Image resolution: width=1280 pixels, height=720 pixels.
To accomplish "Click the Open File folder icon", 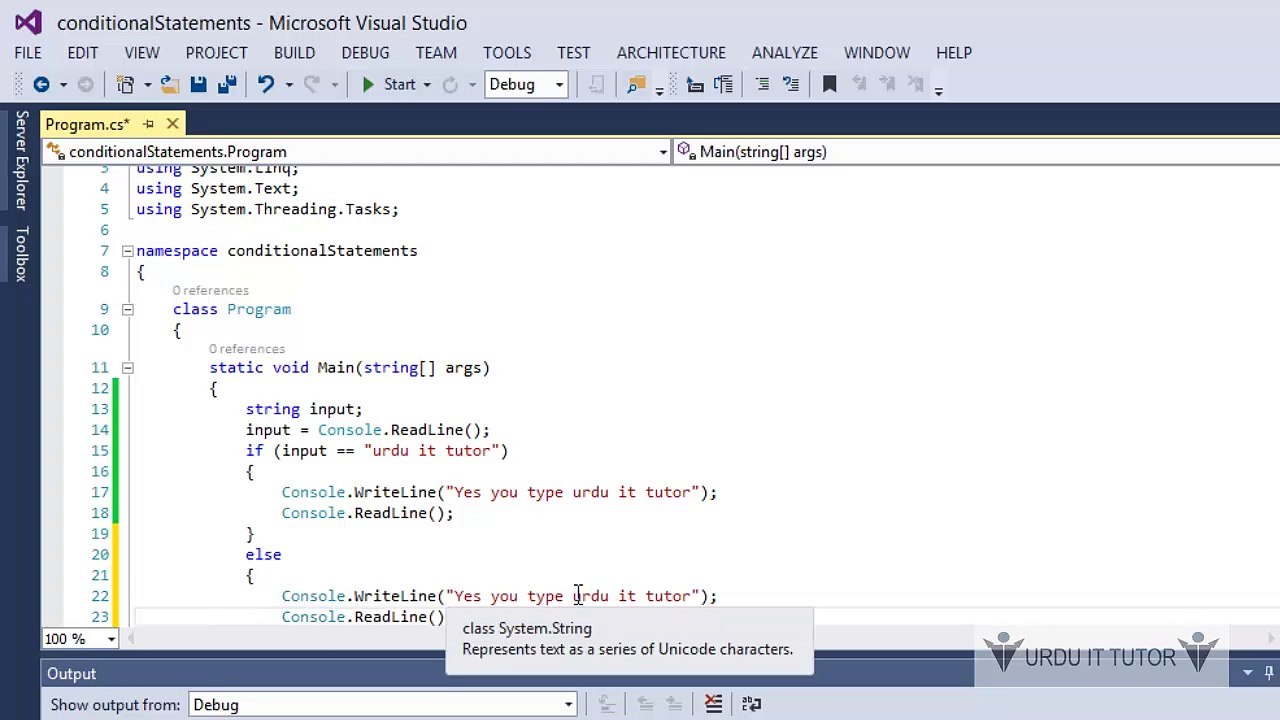I will [x=170, y=85].
